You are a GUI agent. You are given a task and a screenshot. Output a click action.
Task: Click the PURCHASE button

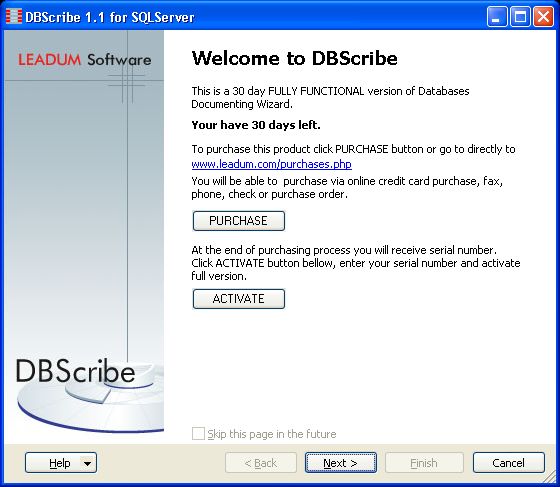[x=239, y=221]
